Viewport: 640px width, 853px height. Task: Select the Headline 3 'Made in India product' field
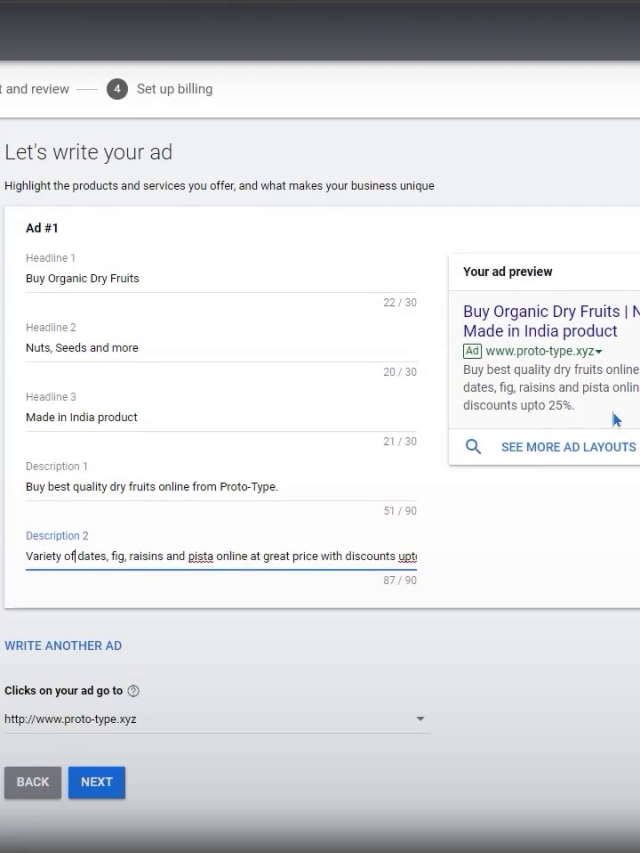[220, 417]
